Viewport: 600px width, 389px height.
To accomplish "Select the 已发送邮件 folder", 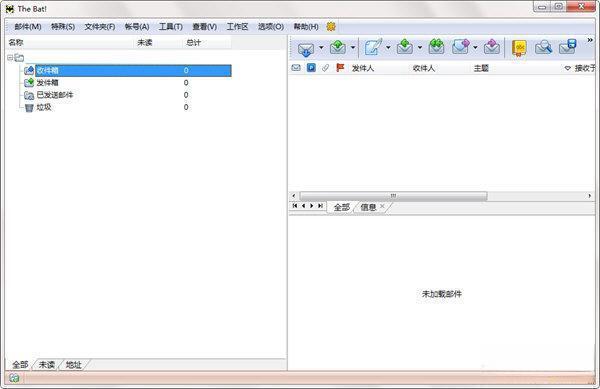I will point(55,95).
